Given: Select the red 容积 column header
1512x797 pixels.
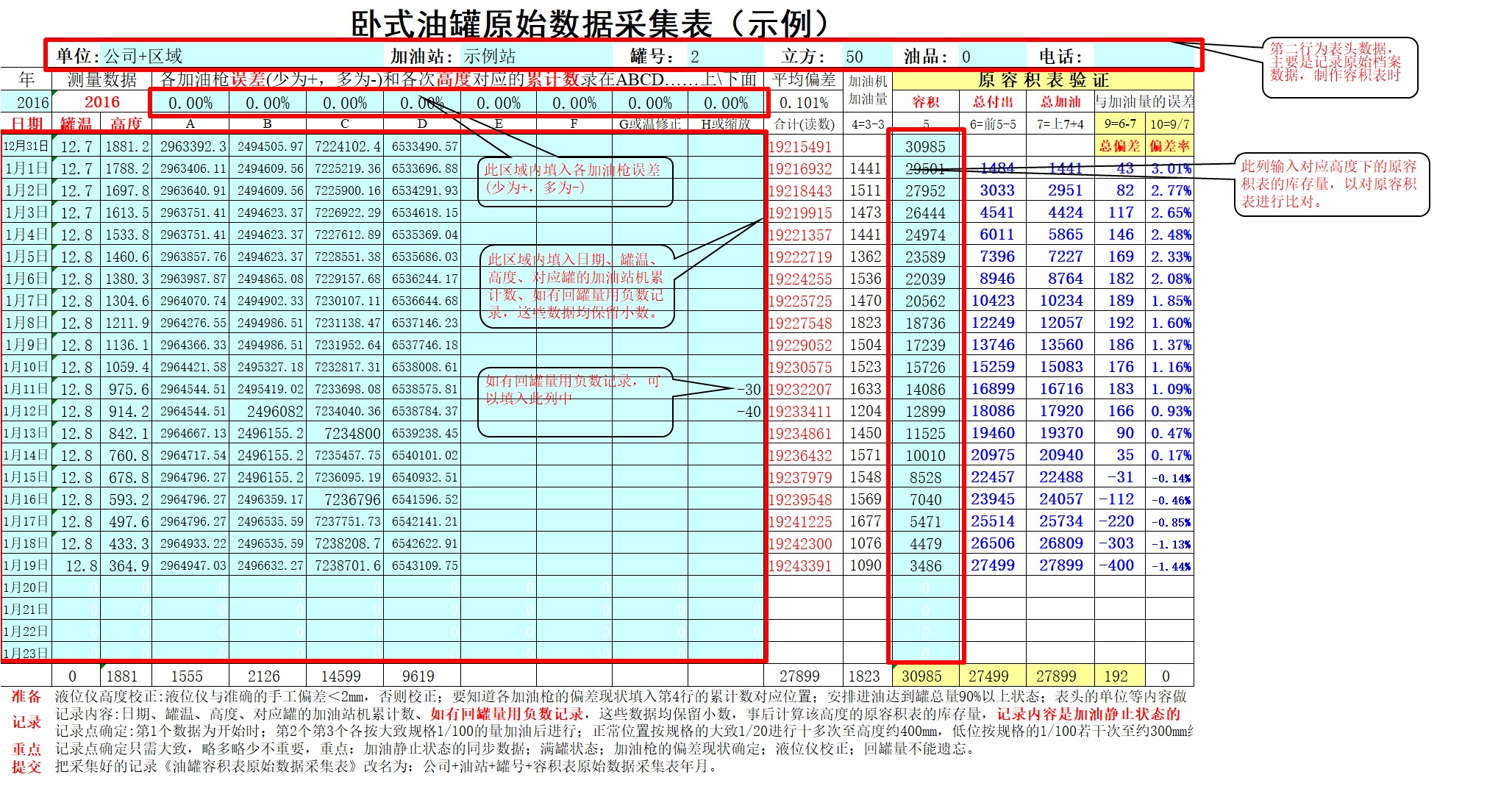Looking at the screenshot, I should (x=926, y=101).
